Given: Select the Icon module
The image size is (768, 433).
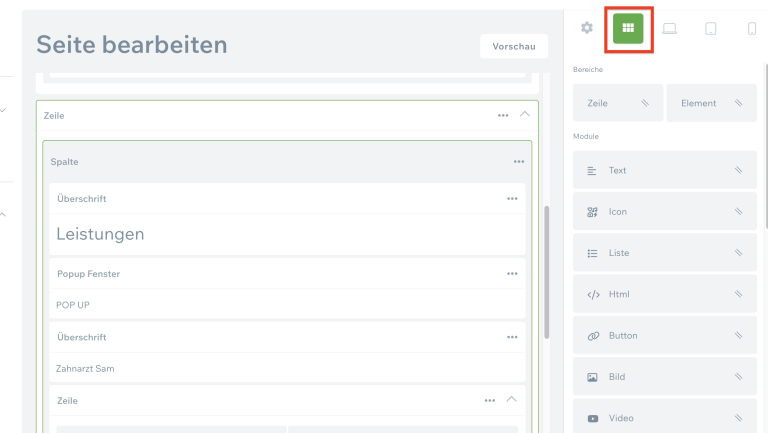Looking at the screenshot, I should tap(664, 212).
